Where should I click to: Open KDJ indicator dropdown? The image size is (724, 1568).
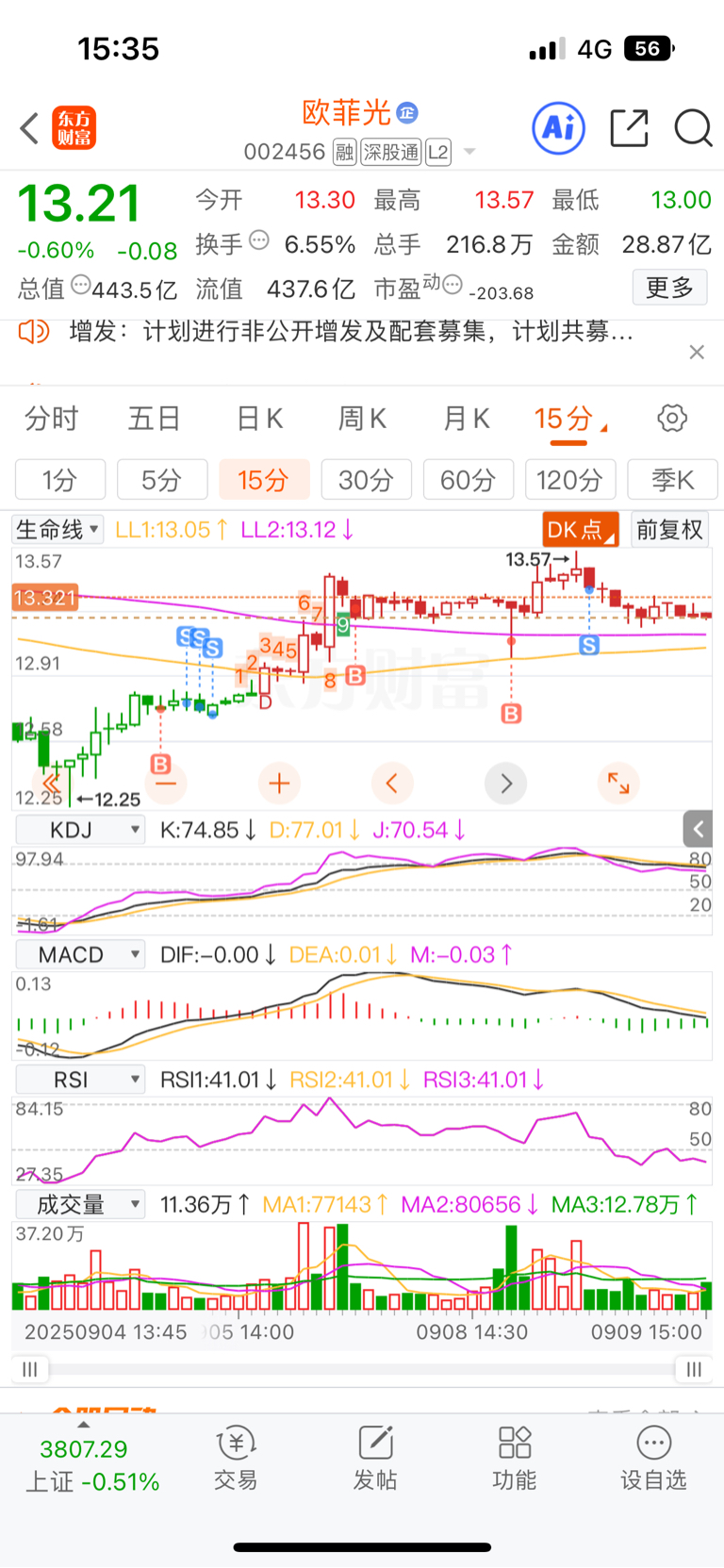[x=81, y=830]
